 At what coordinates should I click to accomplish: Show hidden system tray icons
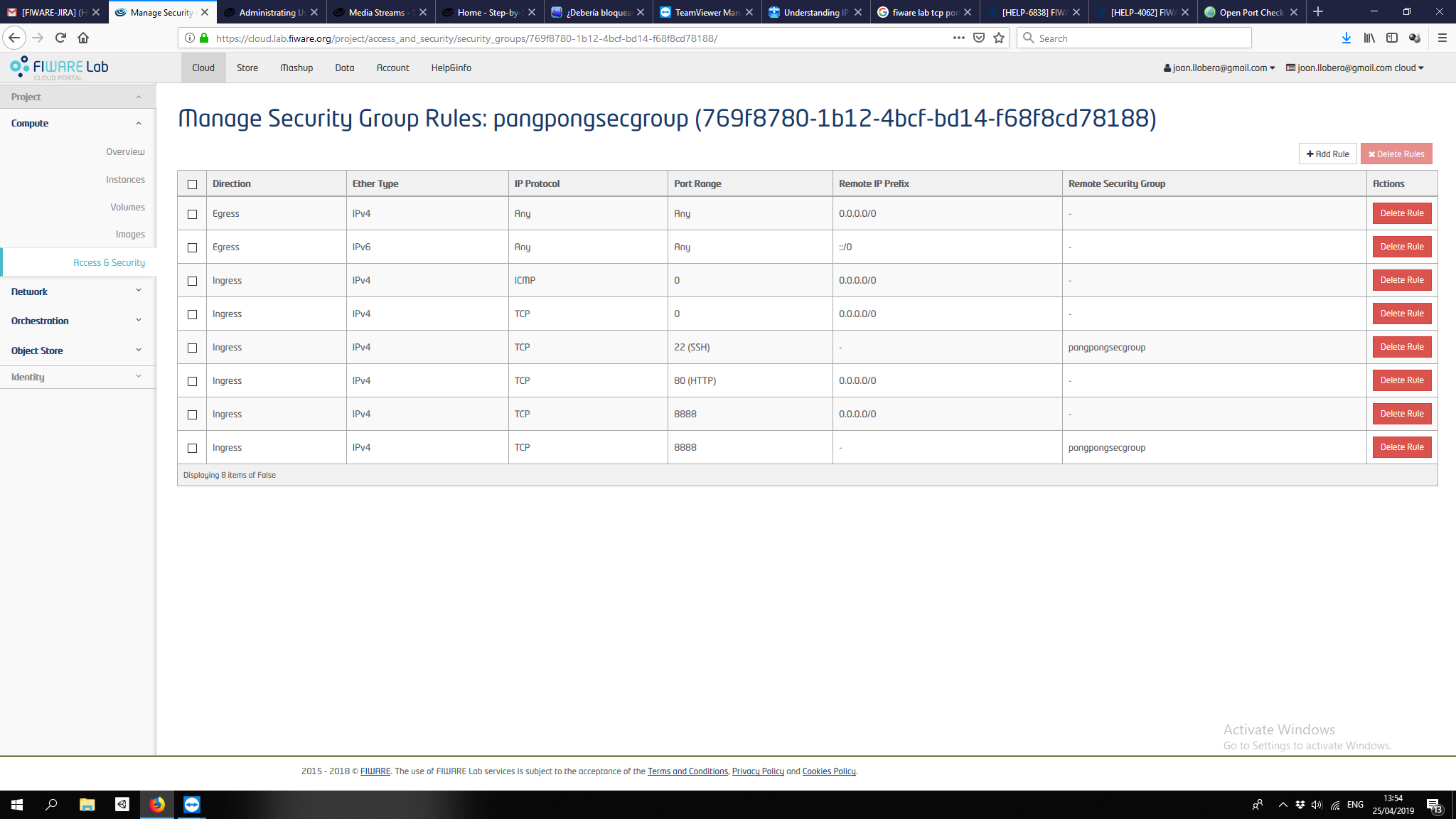click(1283, 805)
